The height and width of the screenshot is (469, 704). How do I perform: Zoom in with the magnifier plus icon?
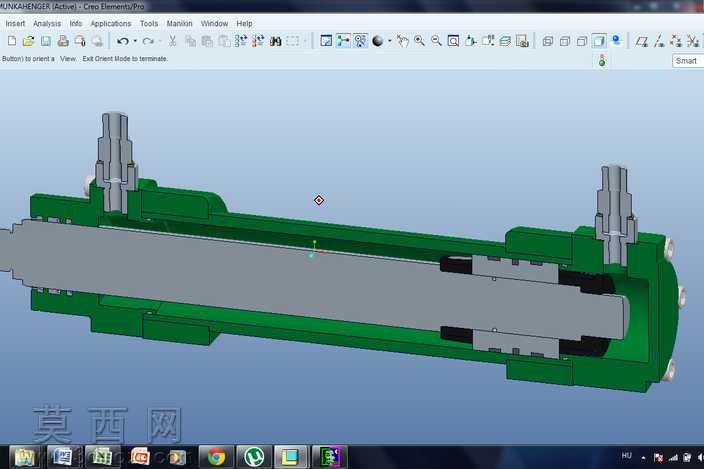[419, 41]
